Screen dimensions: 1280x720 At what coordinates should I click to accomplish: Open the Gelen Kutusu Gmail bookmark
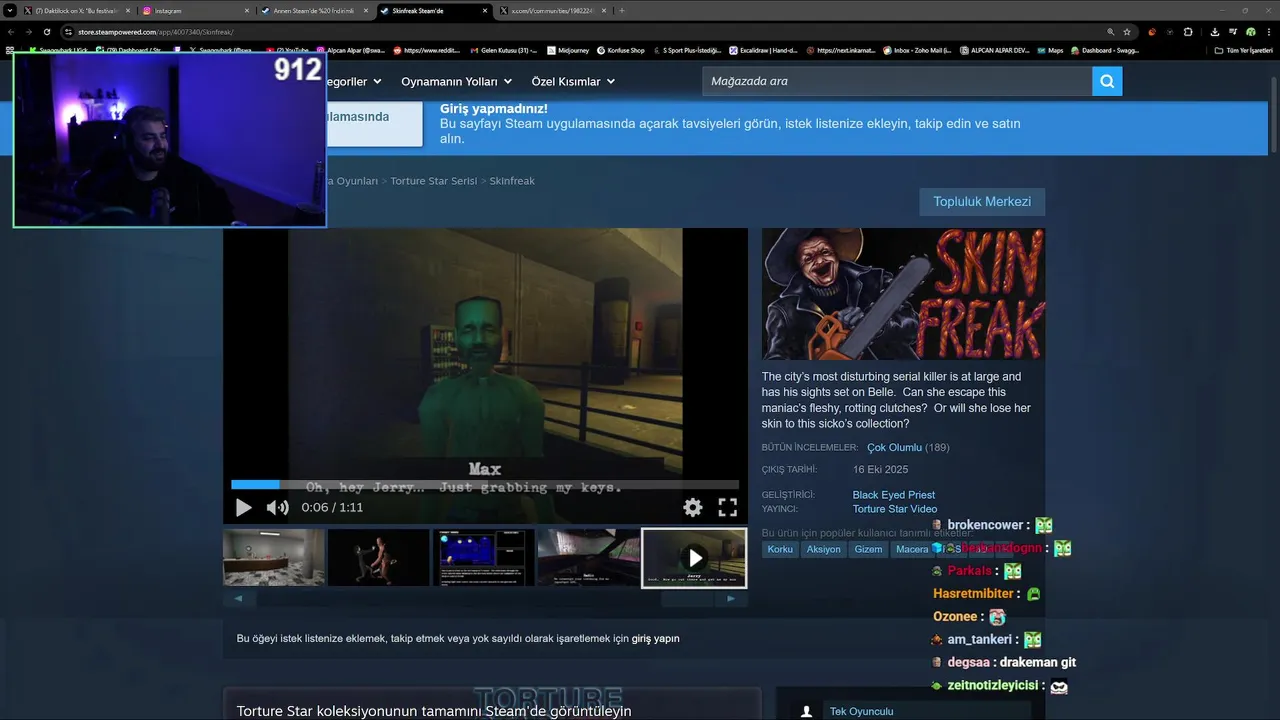pos(504,50)
